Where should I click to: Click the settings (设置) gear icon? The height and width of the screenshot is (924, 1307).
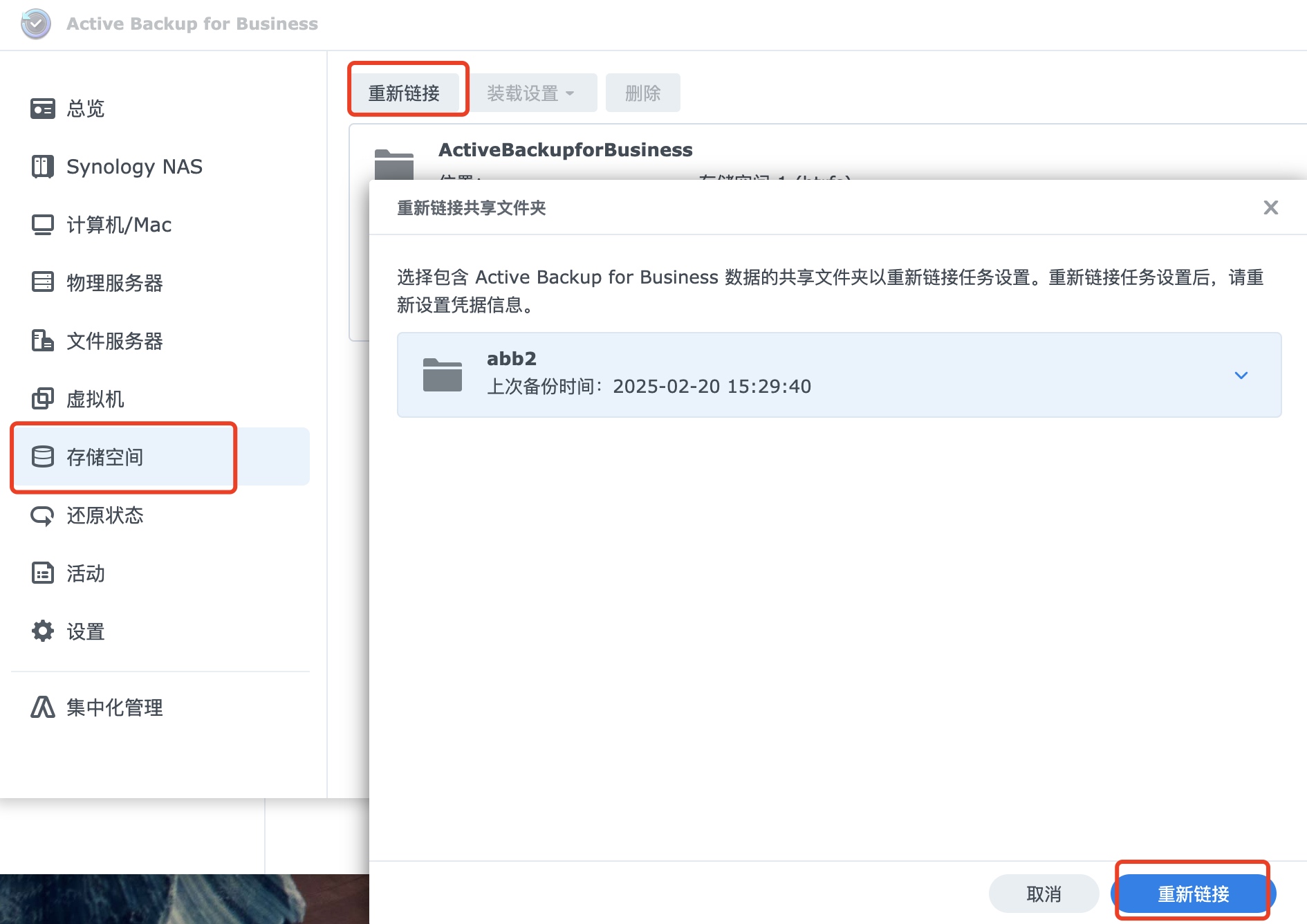click(x=43, y=631)
